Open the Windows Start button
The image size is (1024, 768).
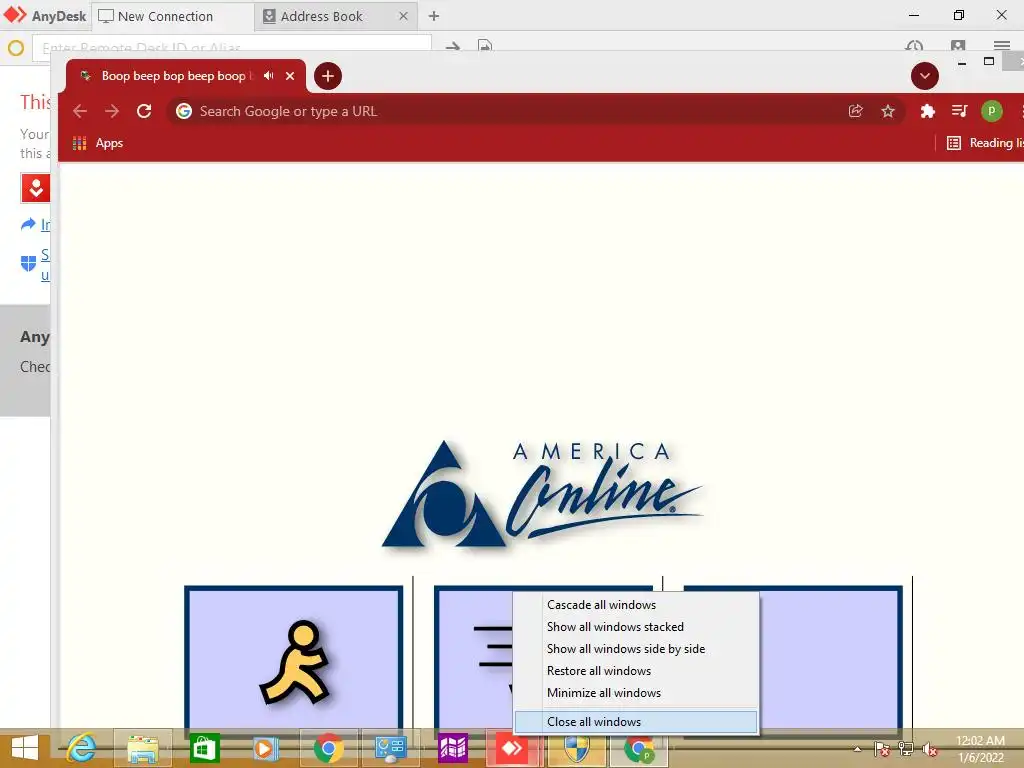[x=25, y=748]
